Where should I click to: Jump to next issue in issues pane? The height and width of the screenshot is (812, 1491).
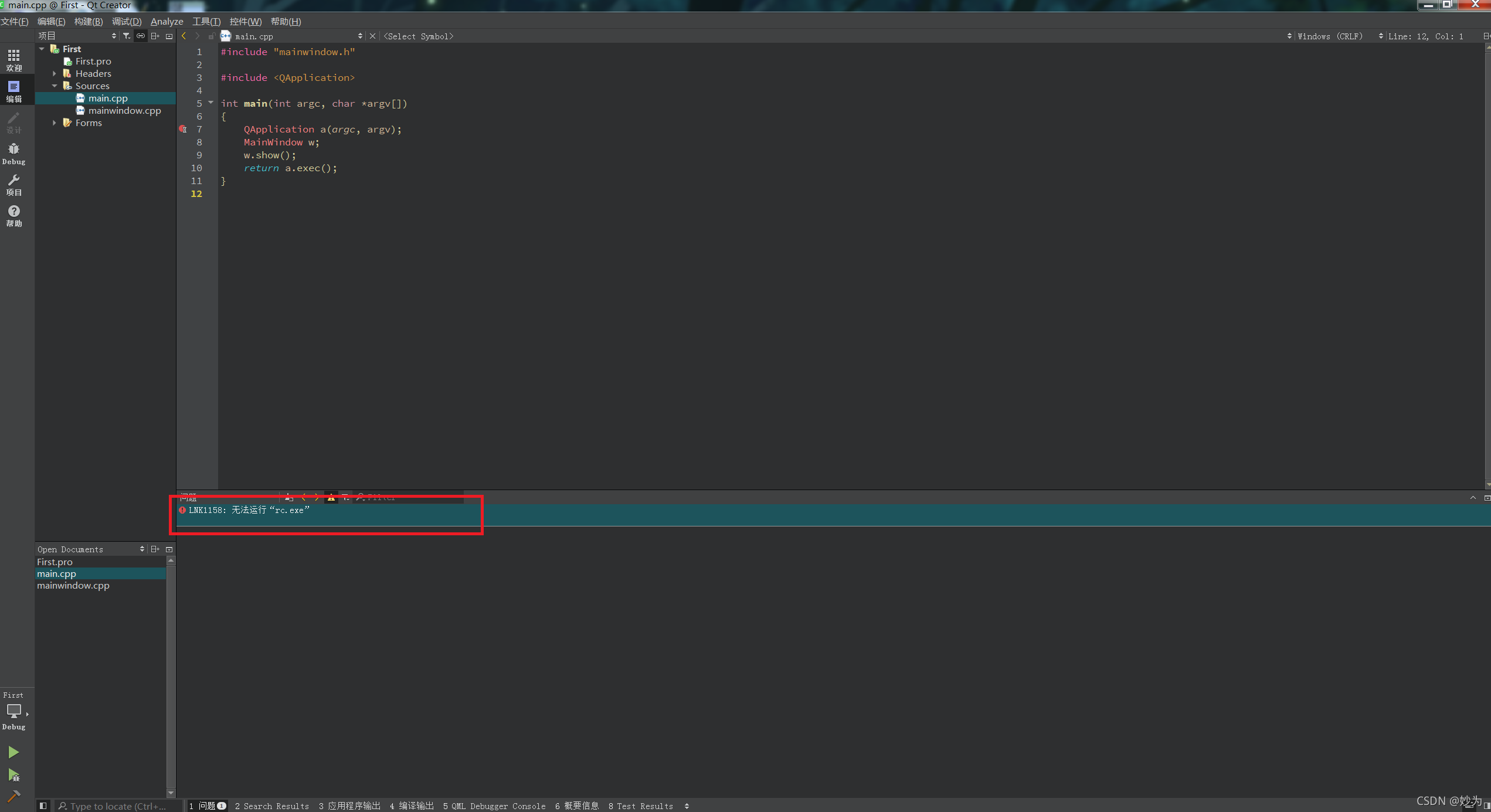(317, 497)
